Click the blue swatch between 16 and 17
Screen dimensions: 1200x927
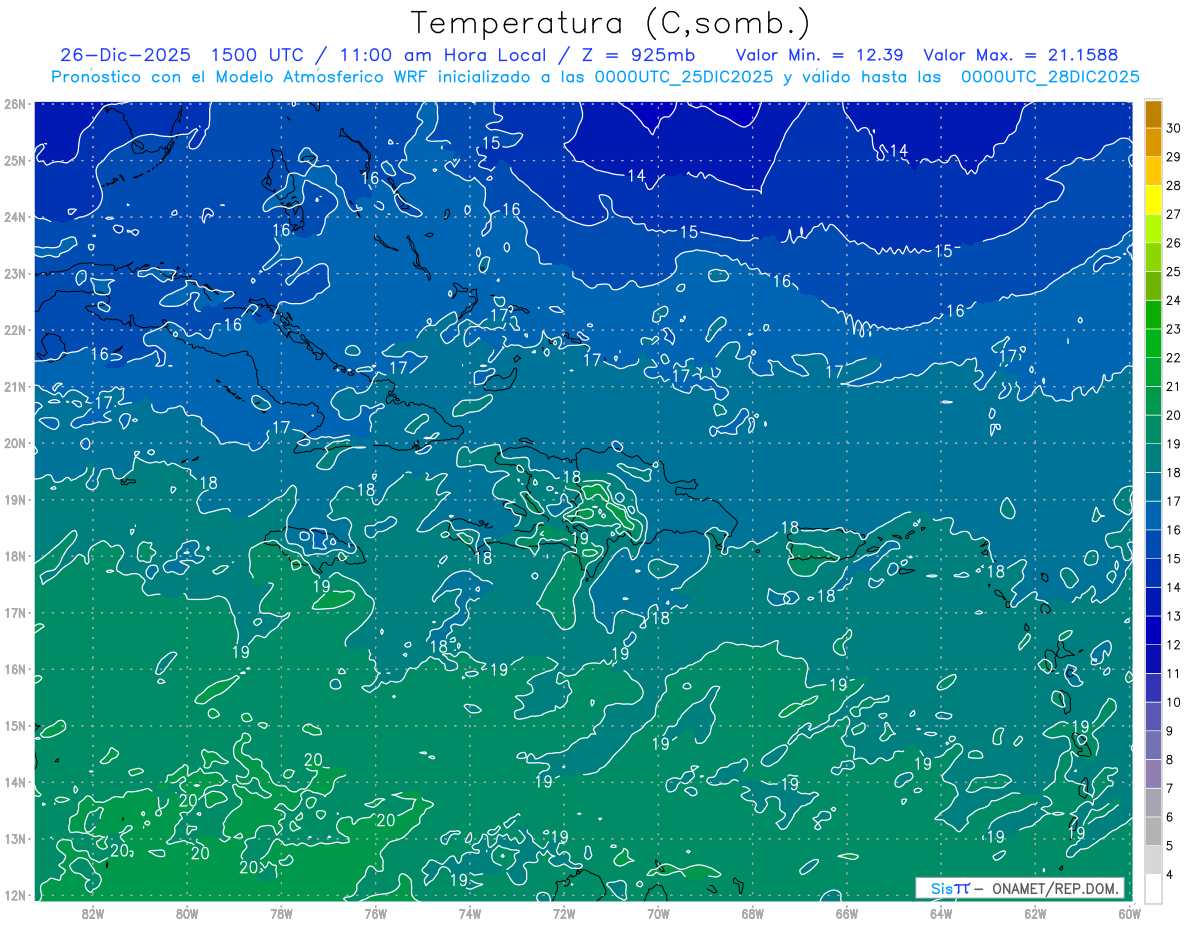point(1153,515)
